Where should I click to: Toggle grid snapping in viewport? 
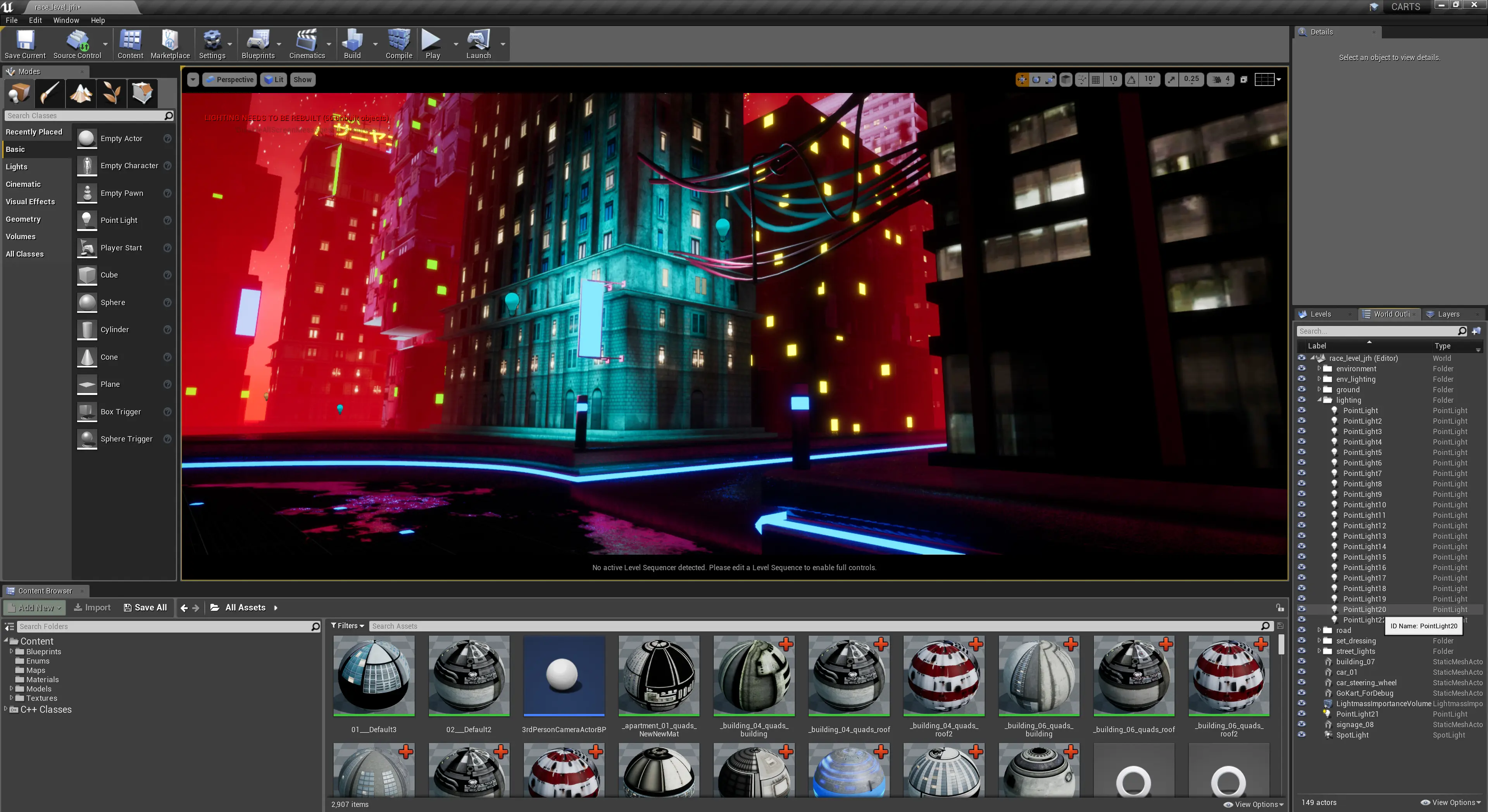click(x=1096, y=80)
